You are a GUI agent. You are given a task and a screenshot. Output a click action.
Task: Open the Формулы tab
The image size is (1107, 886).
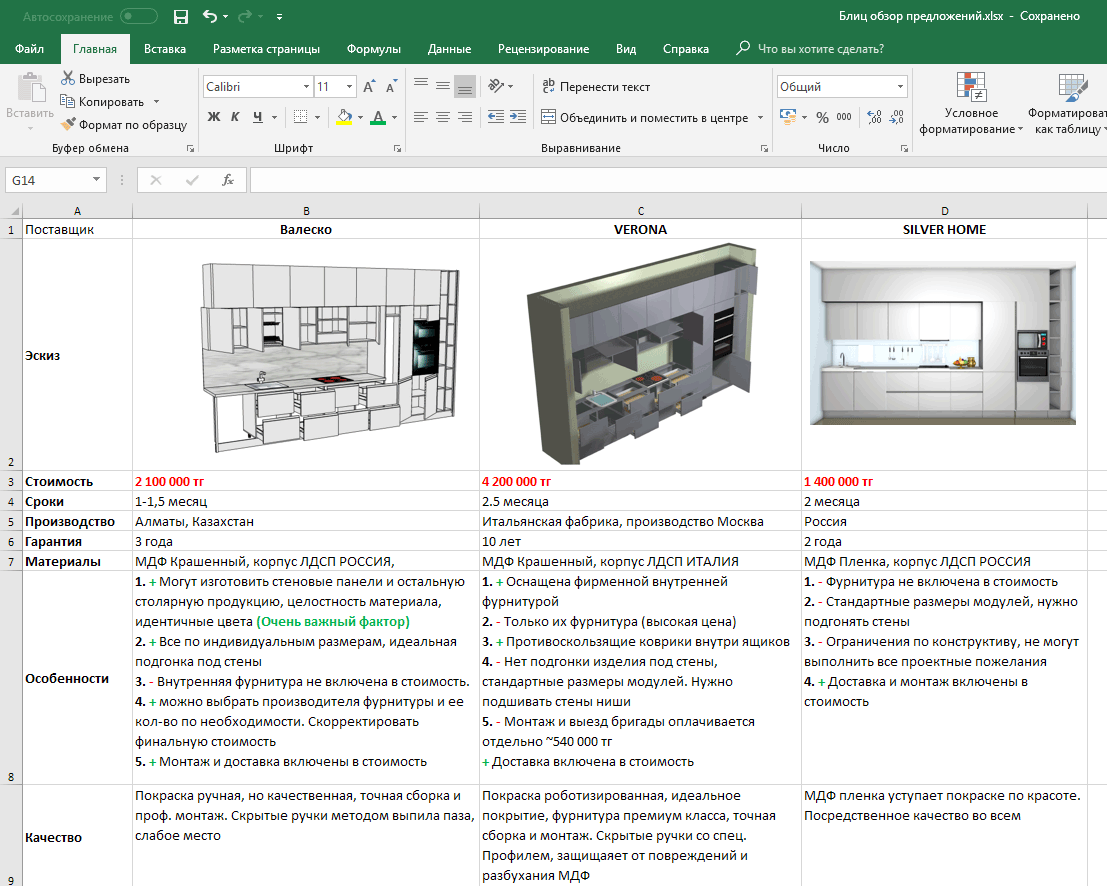[373, 49]
